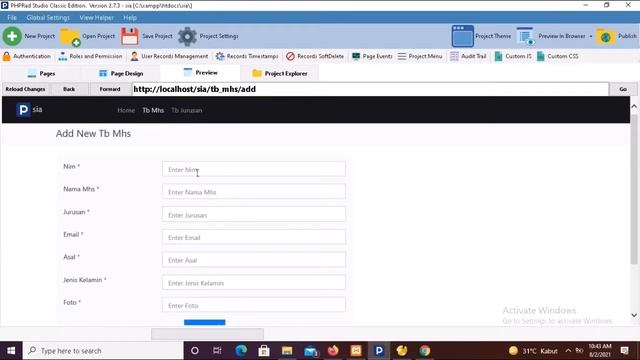Viewport: 640px width, 360px height.
Task: Open Records SoftDelete settings
Action: (315, 56)
